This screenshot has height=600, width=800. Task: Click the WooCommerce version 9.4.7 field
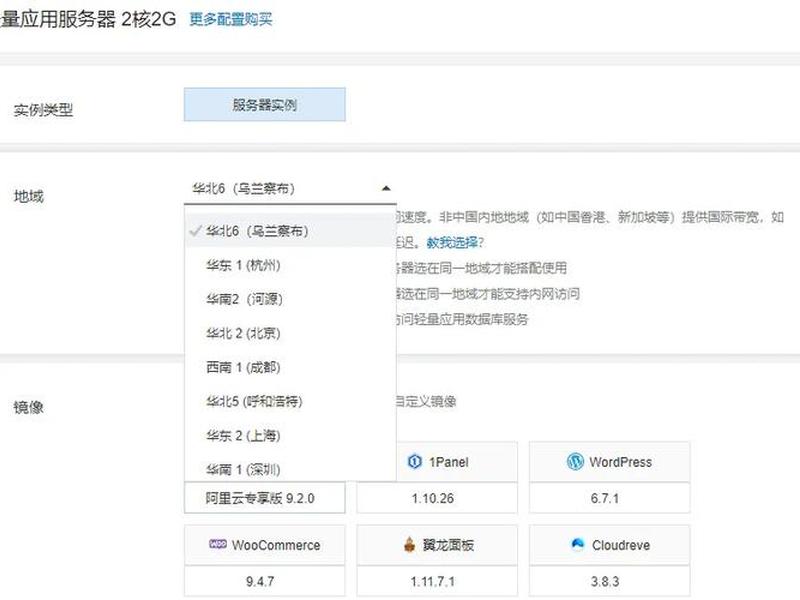point(264,581)
